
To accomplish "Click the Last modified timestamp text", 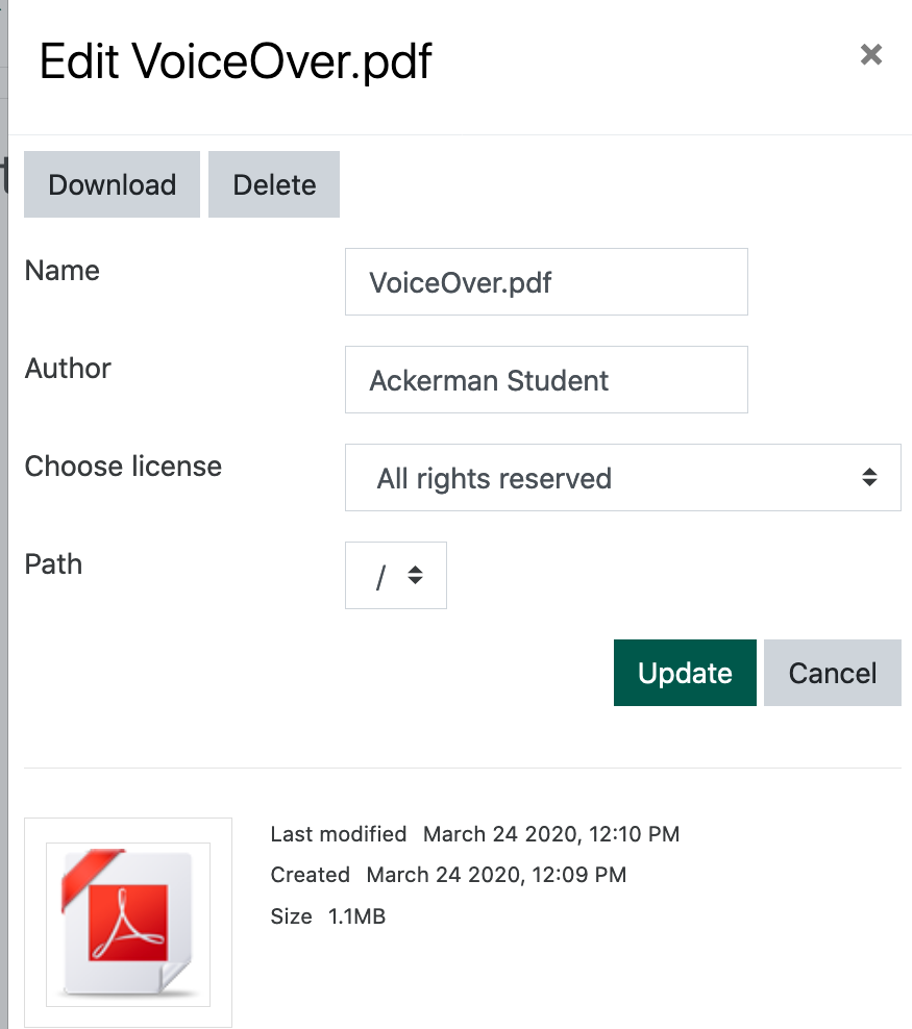I will [474, 834].
